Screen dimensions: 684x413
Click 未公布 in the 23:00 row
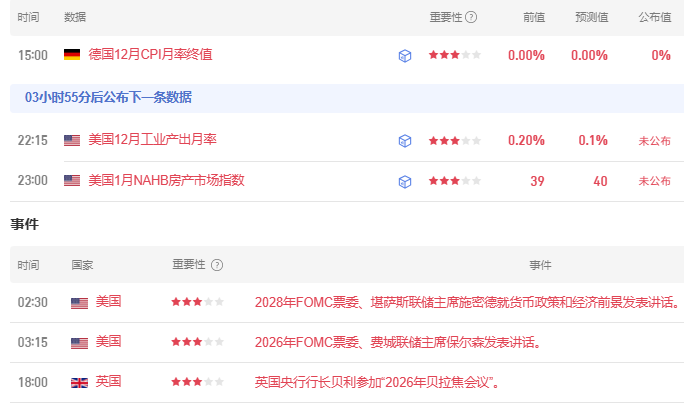(655, 181)
